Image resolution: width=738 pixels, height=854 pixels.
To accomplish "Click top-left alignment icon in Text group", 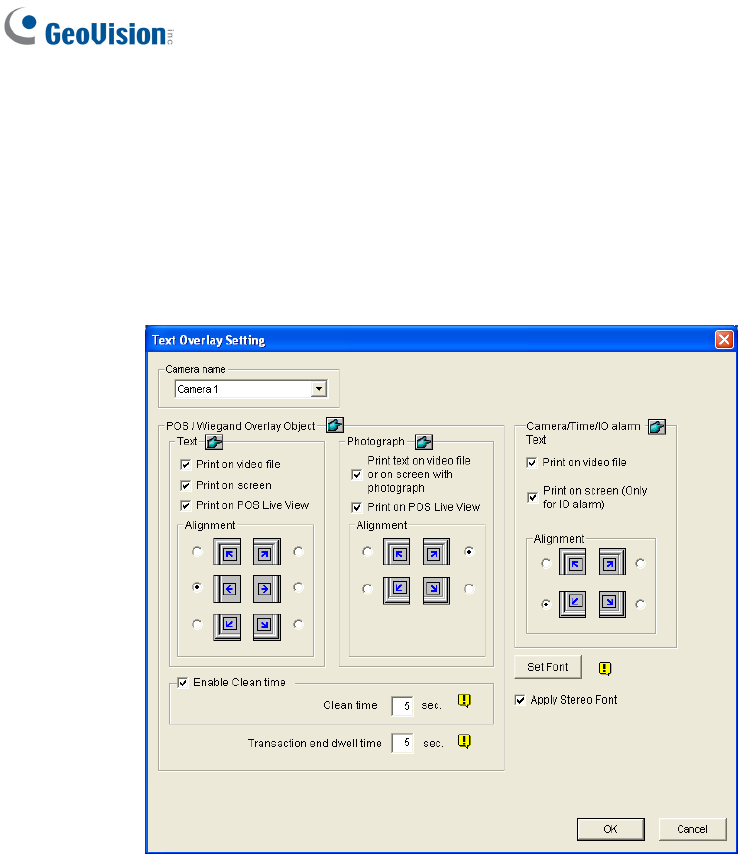I will [x=227, y=552].
